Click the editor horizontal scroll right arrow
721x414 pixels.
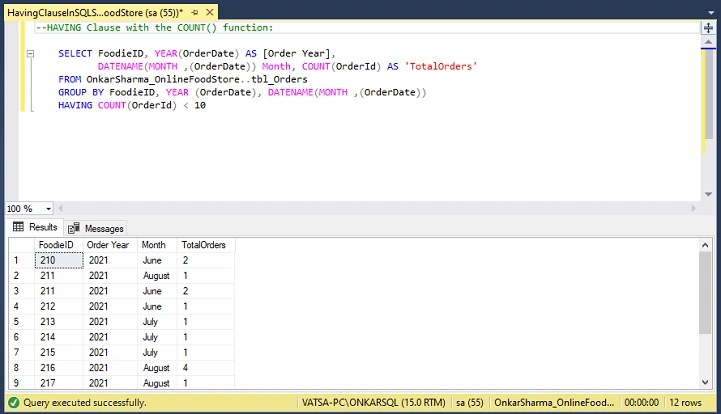pyautogui.click(x=694, y=208)
